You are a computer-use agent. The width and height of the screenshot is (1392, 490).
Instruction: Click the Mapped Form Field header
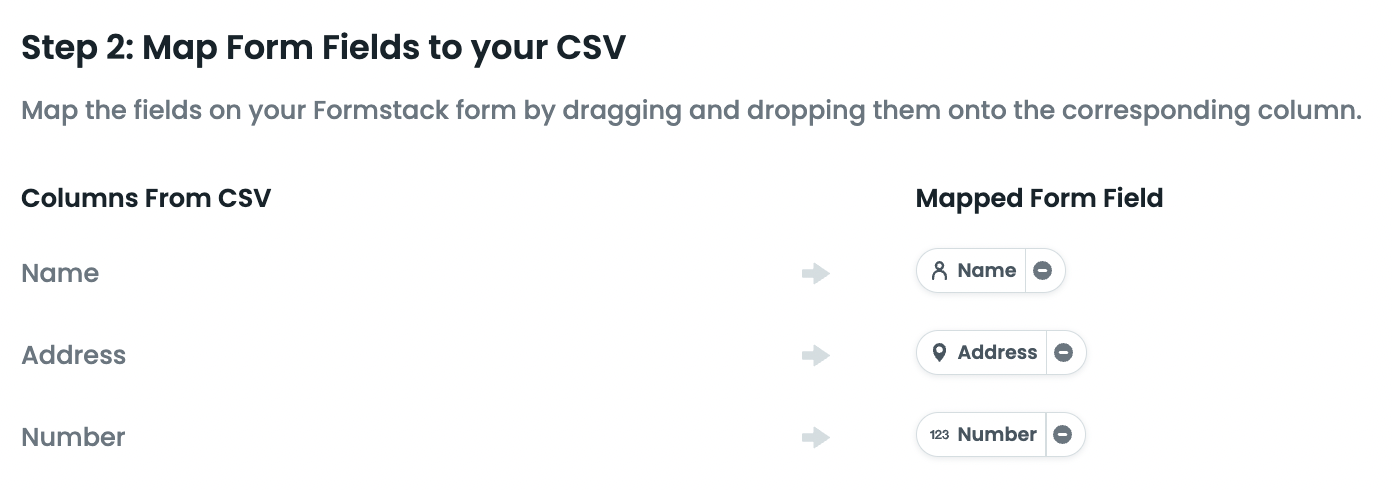(1039, 198)
